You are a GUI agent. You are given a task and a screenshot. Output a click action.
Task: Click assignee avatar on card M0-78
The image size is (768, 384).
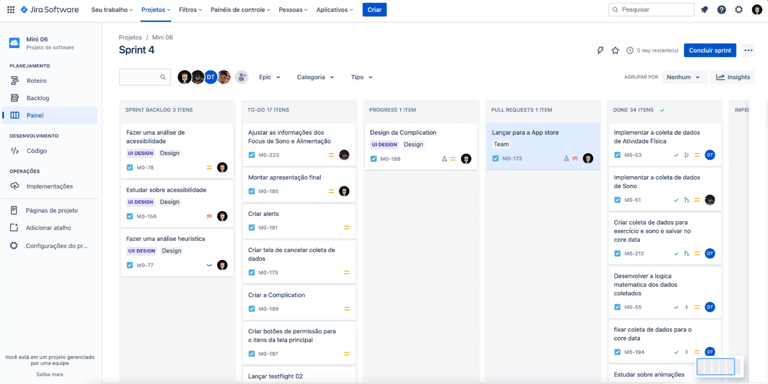(222, 168)
